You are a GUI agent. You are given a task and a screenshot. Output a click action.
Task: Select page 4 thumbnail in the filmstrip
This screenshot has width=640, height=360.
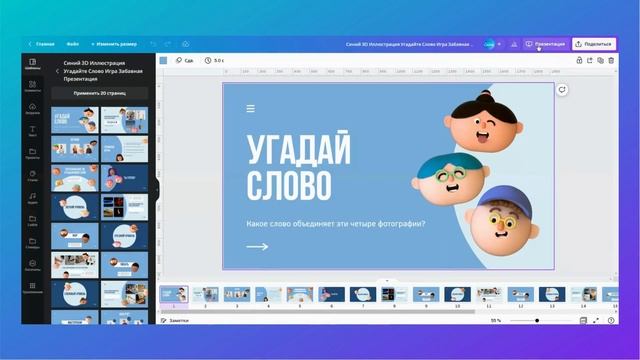point(268,294)
